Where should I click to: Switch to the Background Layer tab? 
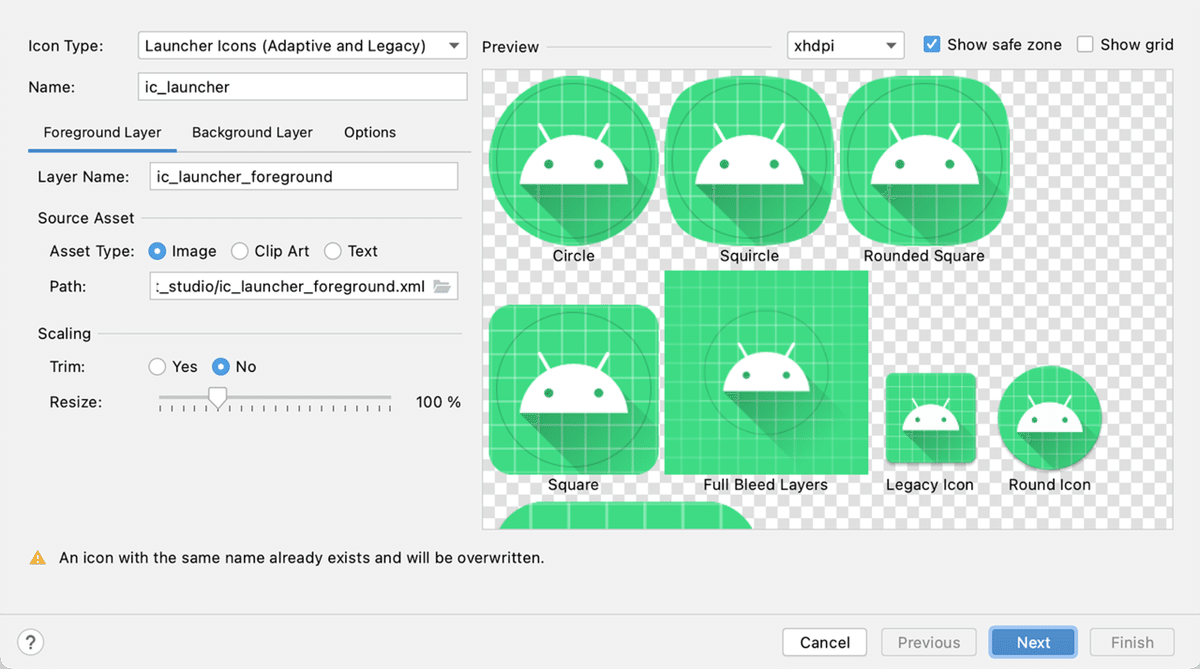coord(252,132)
